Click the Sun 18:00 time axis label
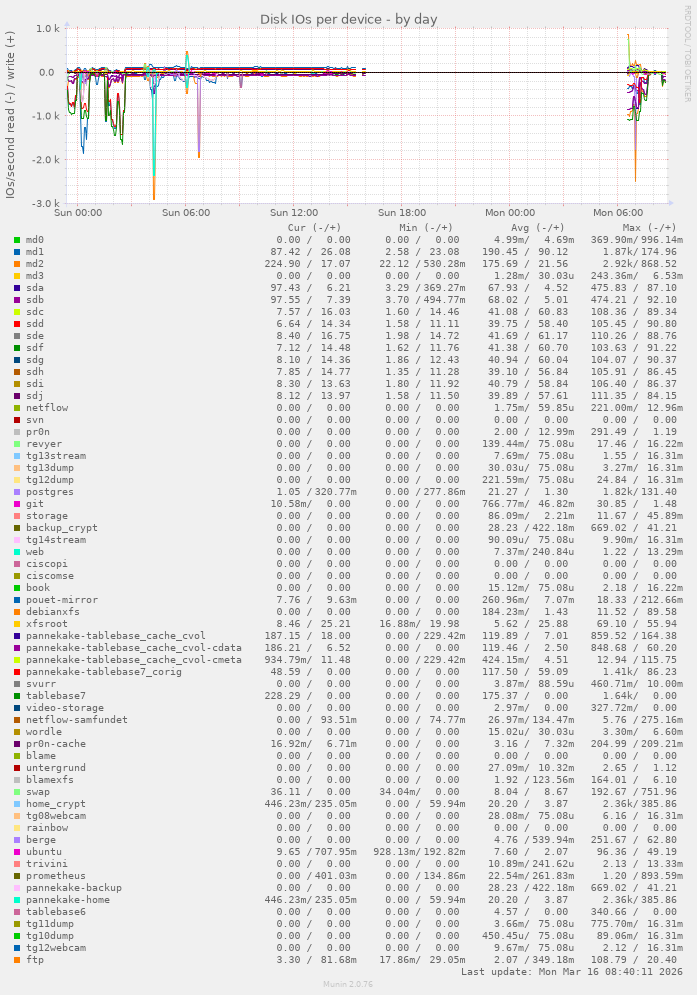Viewport: 697px width, 995px height. coord(402,213)
